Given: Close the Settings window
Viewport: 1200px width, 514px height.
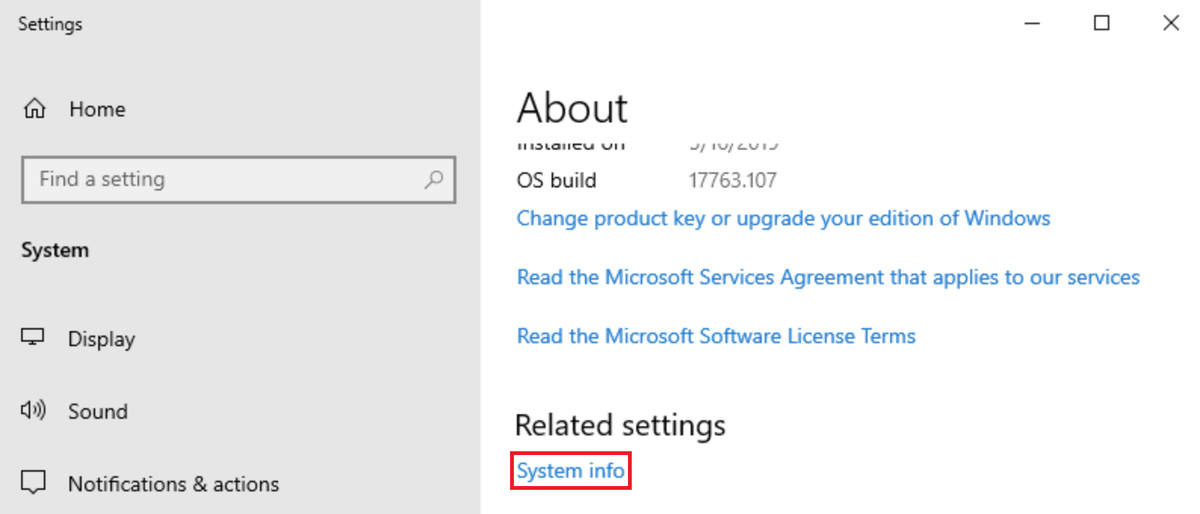Looking at the screenshot, I should pyautogui.click(x=1171, y=23).
